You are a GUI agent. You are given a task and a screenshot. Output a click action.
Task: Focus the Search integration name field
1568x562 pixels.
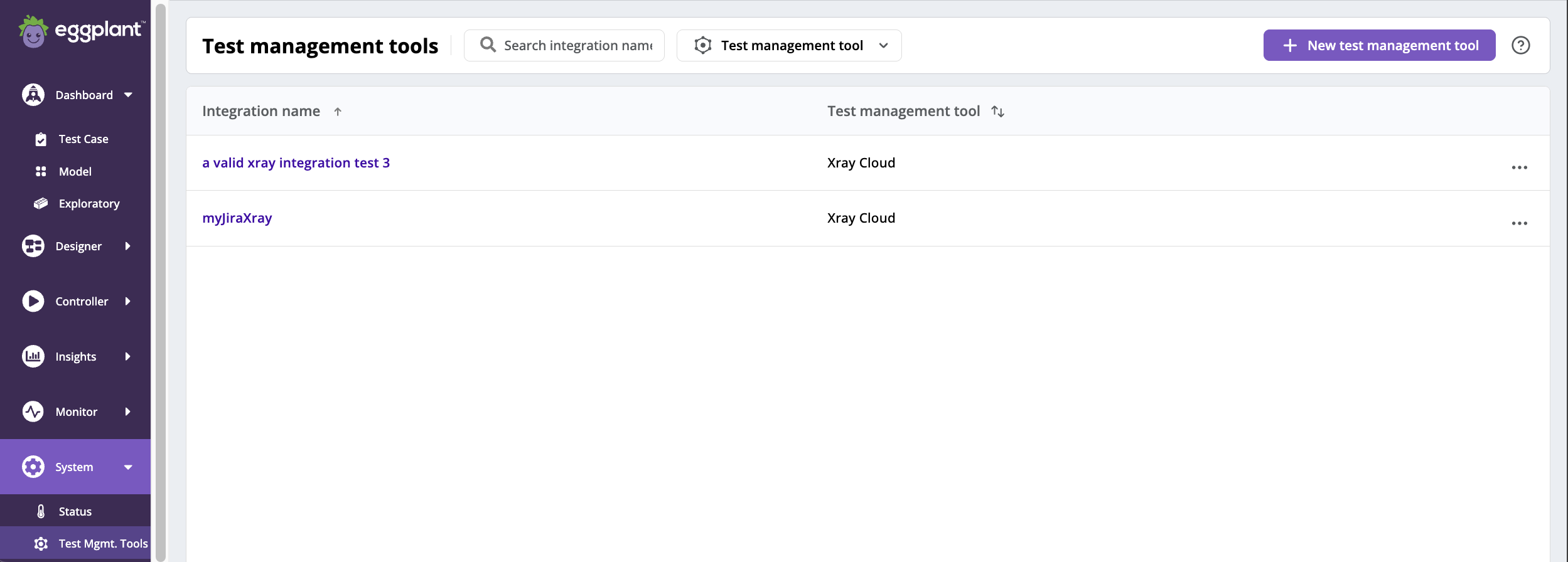click(x=564, y=45)
